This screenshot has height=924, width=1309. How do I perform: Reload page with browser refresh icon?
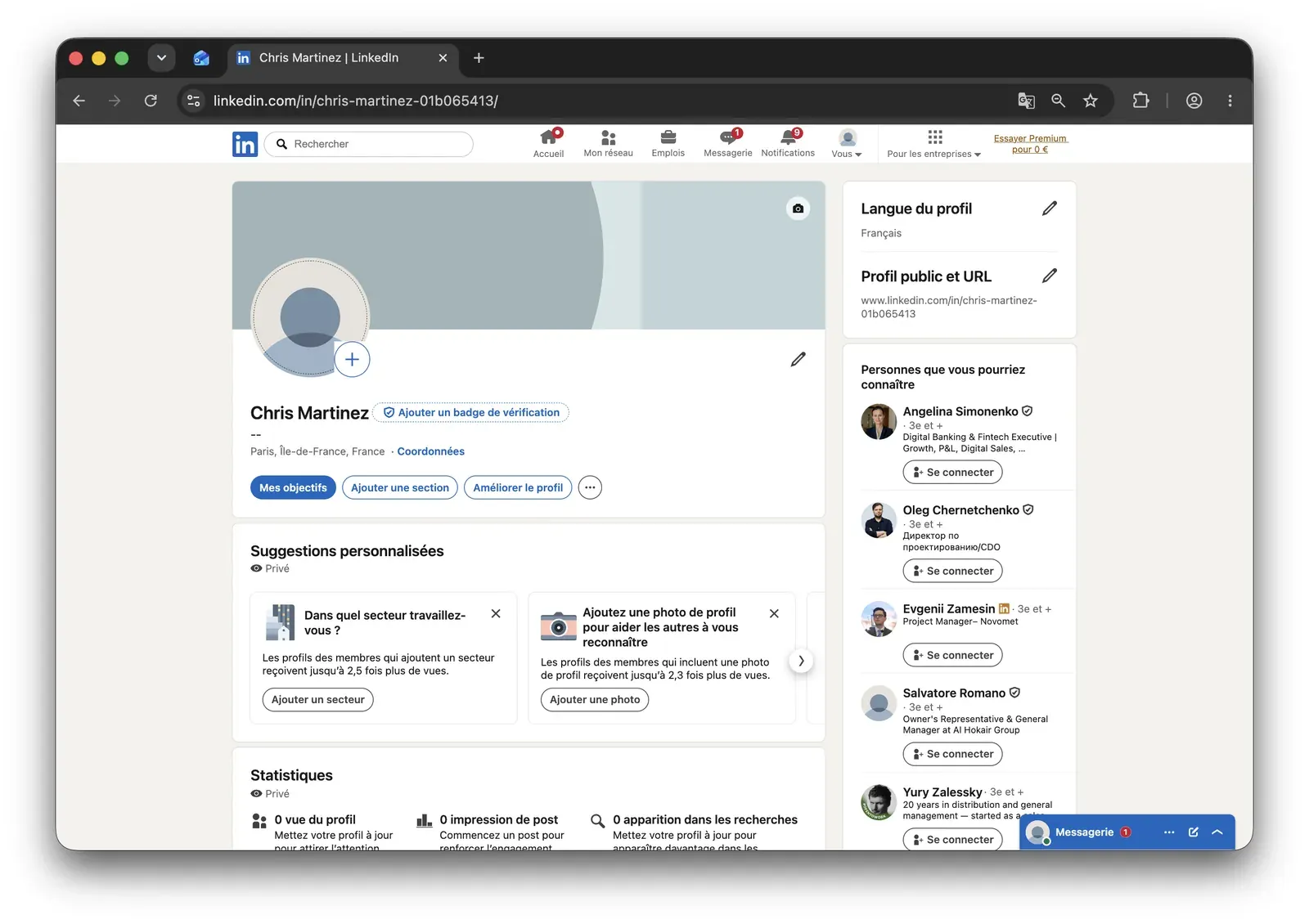pyautogui.click(x=151, y=101)
